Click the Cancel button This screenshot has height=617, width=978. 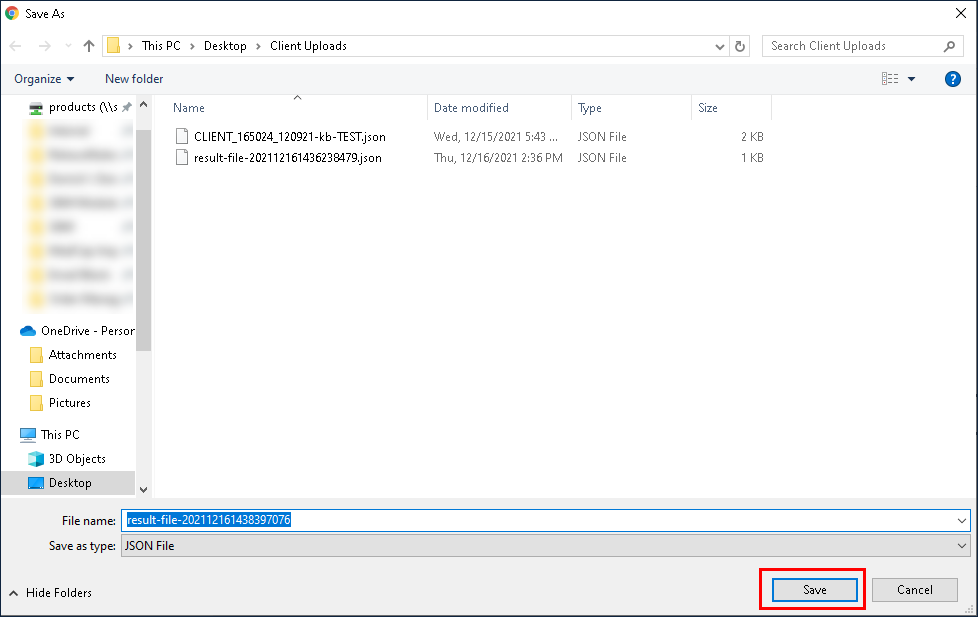point(914,590)
